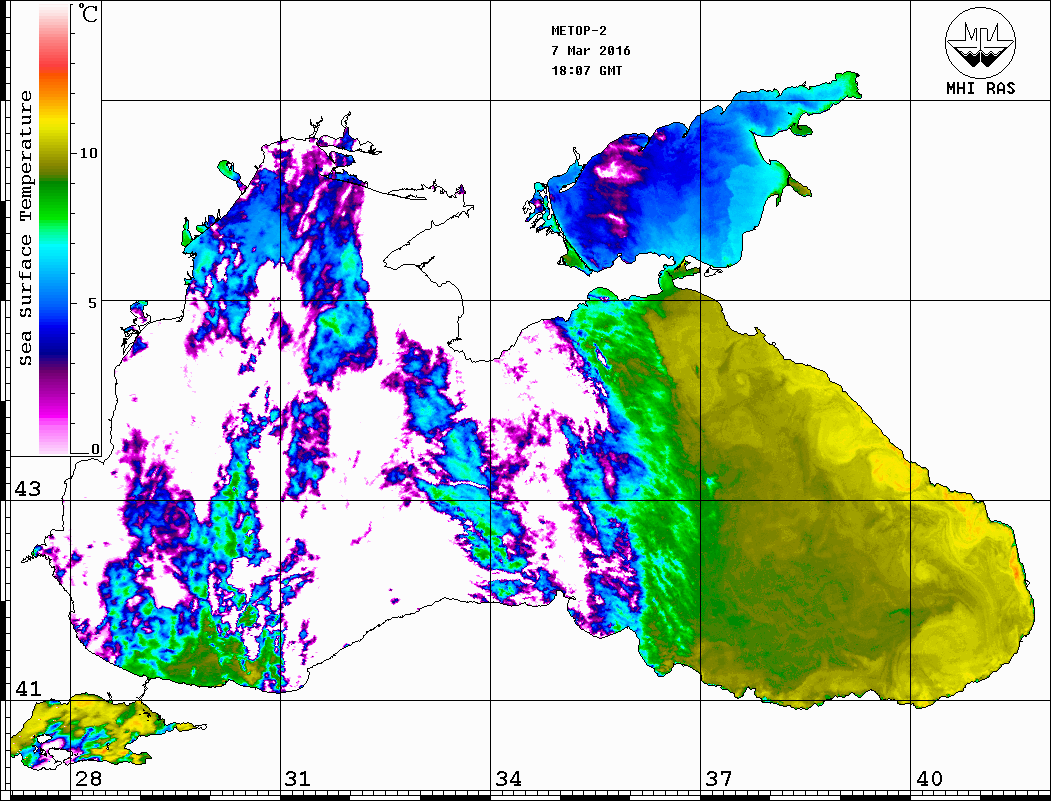Select the '7 Mar 2016' date text
Screen dimensions: 1051x801
pos(591,51)
